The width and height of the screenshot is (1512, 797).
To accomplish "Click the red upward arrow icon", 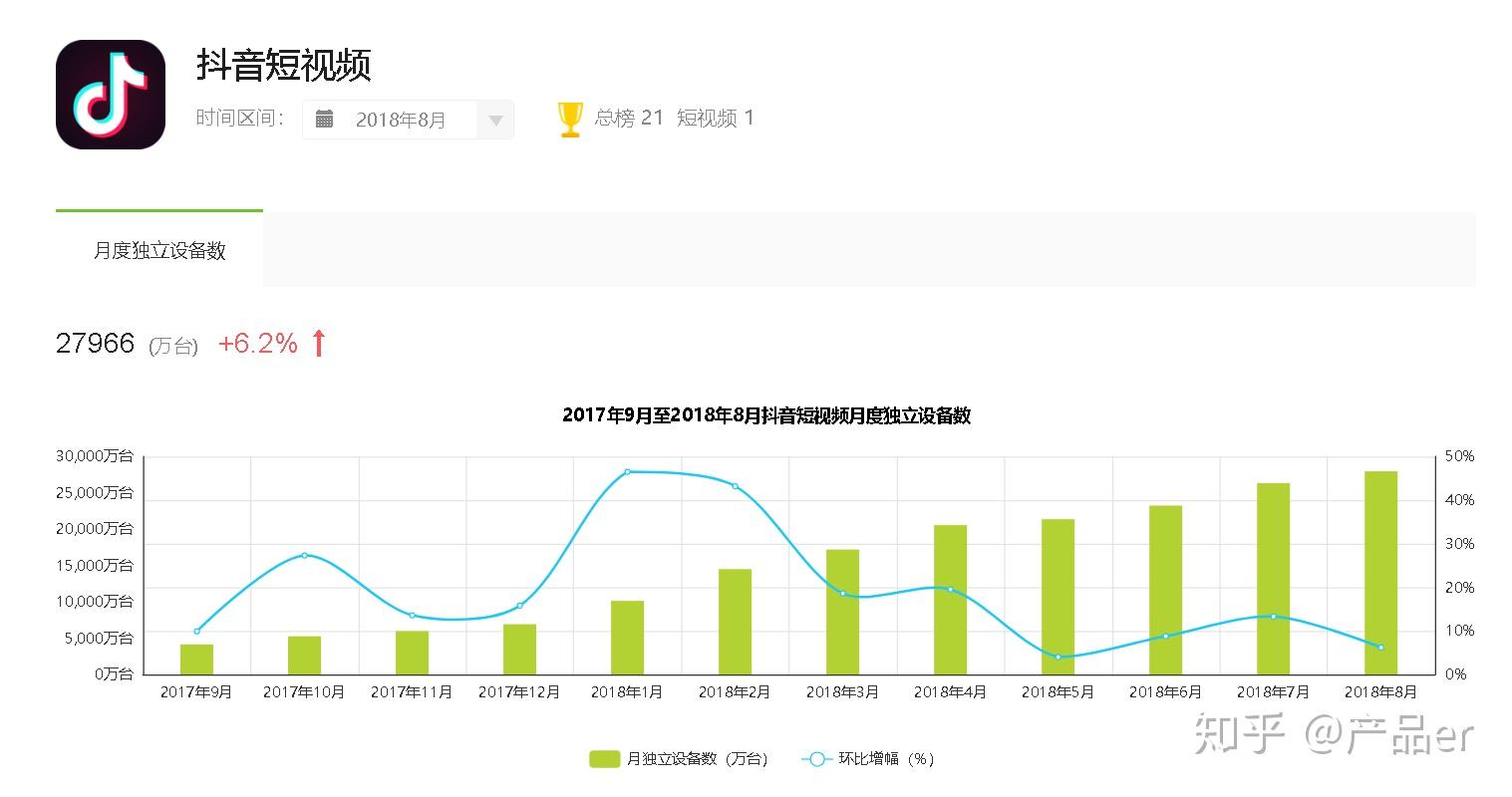I will tap(319, 344).
